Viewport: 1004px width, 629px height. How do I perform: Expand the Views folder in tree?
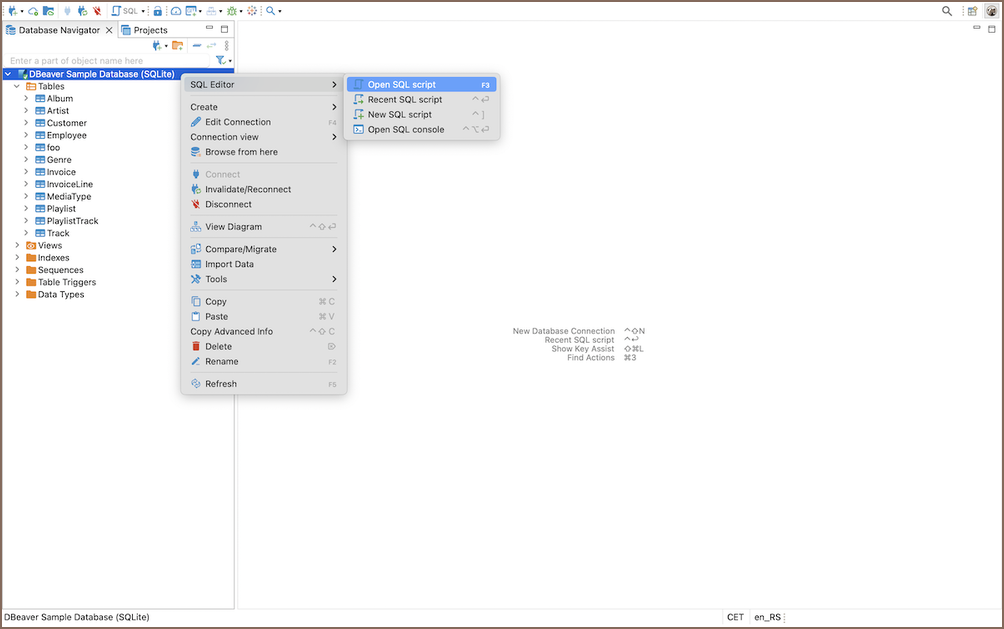(17, 245)
